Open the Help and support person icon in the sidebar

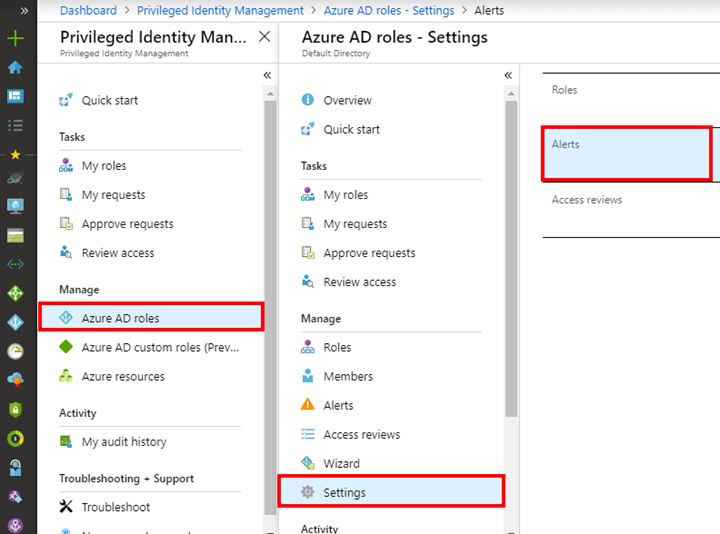15,468
